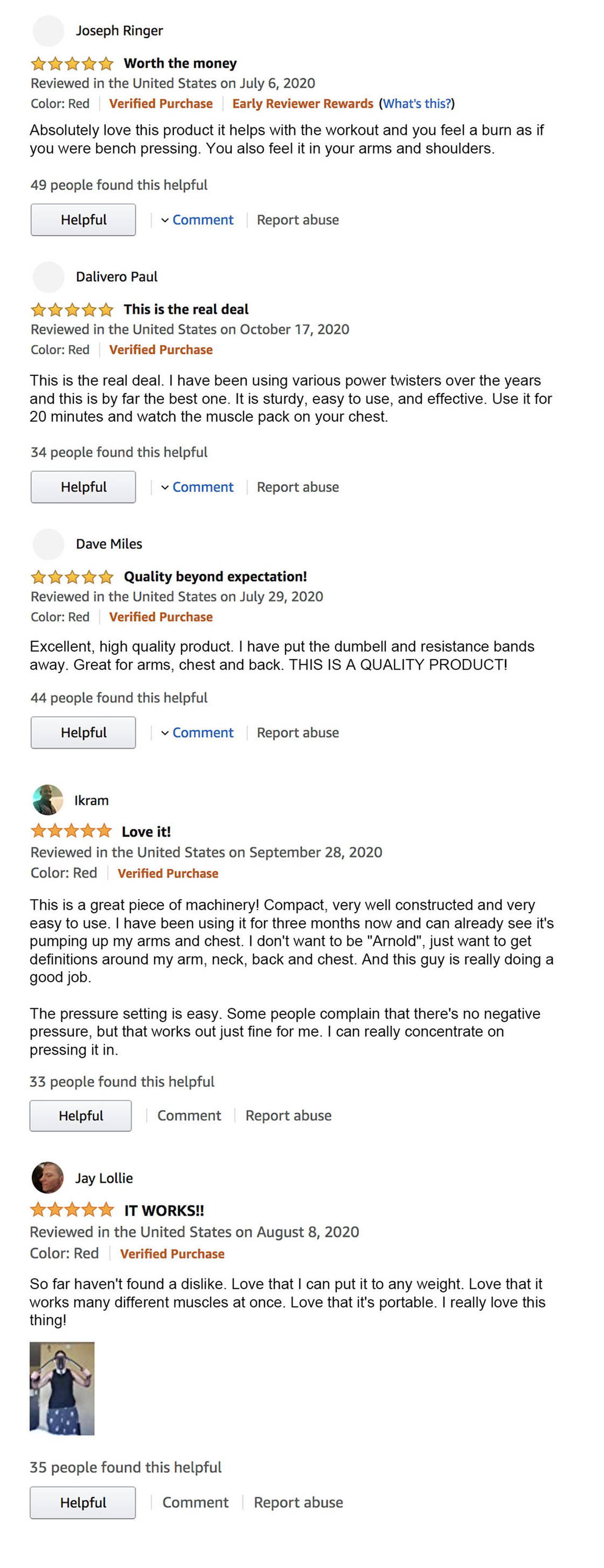Open Dave Miles' profile avatar

click(x=48, y=544)
